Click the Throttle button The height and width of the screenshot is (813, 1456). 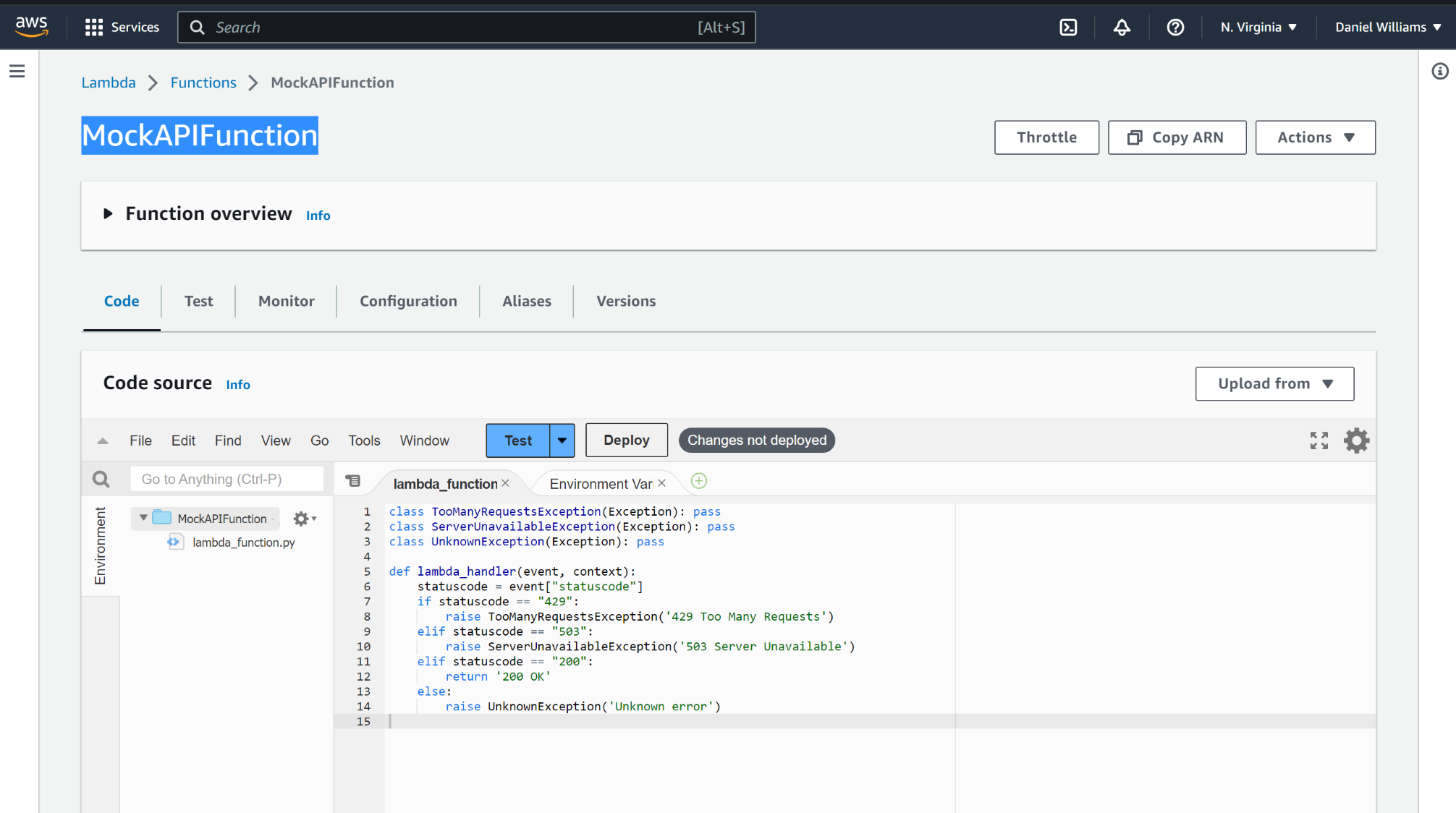pyautogui.click(x=1046, y=137)
